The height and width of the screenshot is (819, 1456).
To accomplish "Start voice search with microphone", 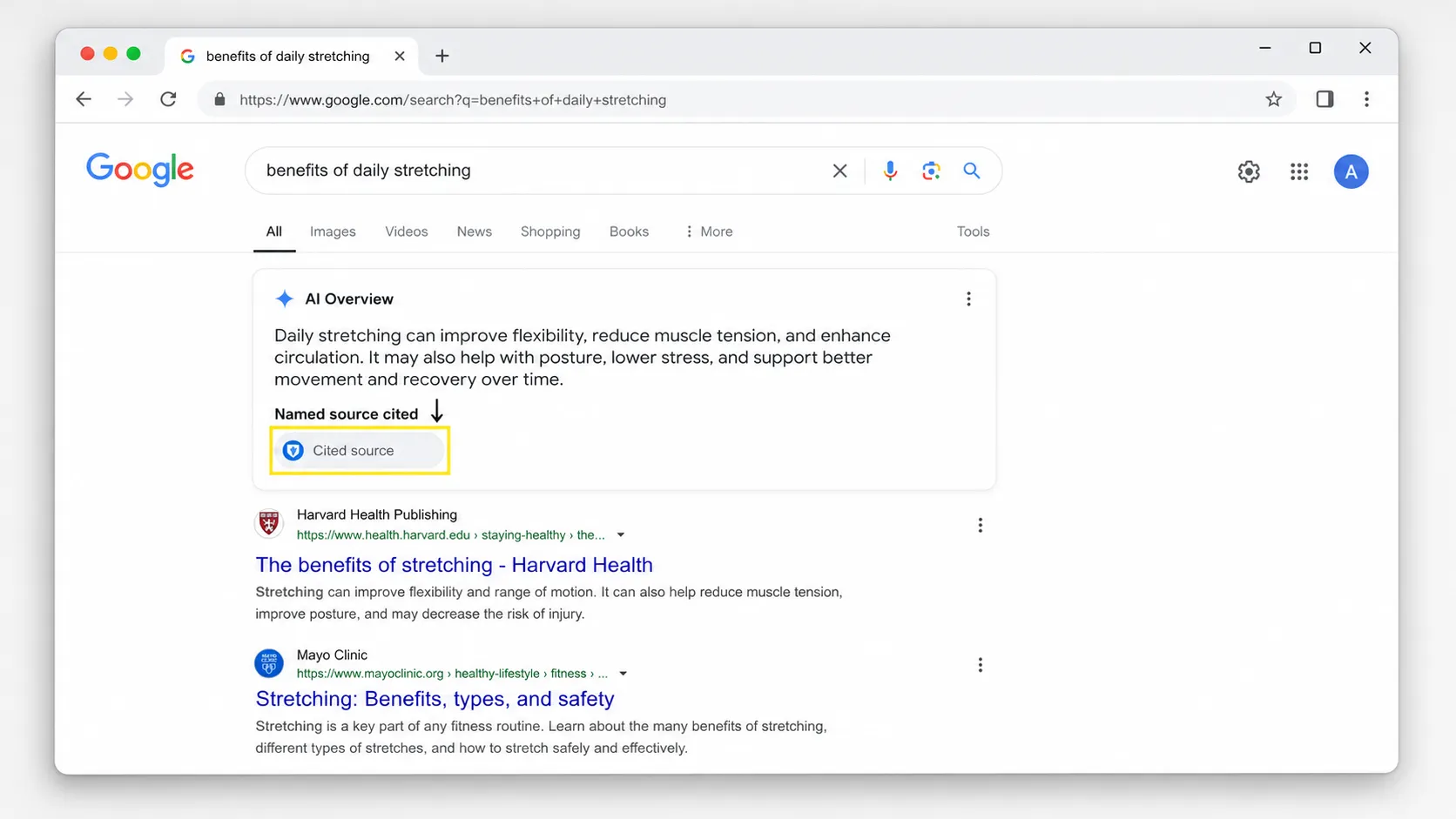I will pyautogui.click(x=890, y=171).
